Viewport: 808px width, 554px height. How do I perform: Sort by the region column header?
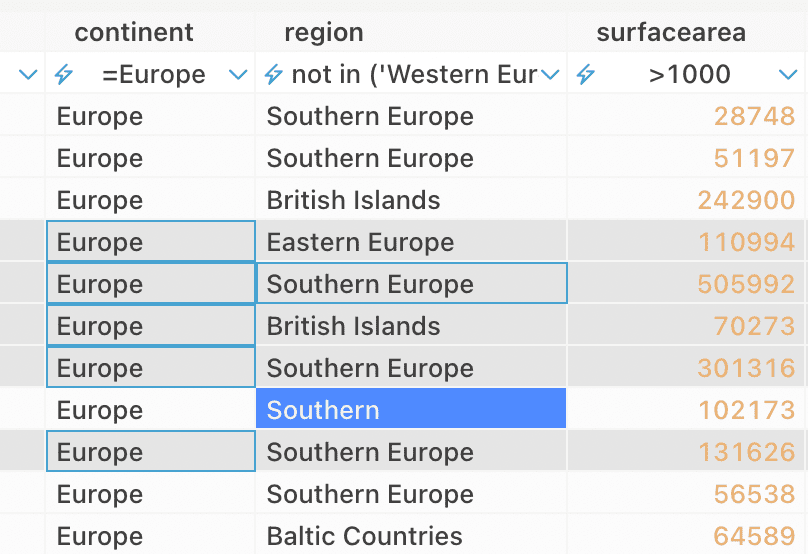tap(324, 32)
